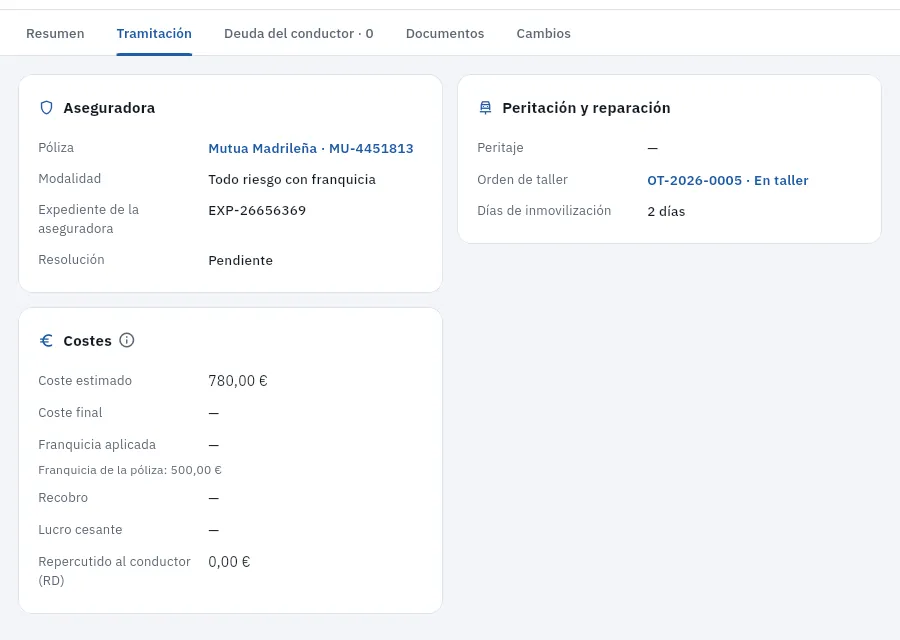Open workshop order OT-2026-0005 · En taller
This screenshot has width=900, height=640.
click(727, 181)
